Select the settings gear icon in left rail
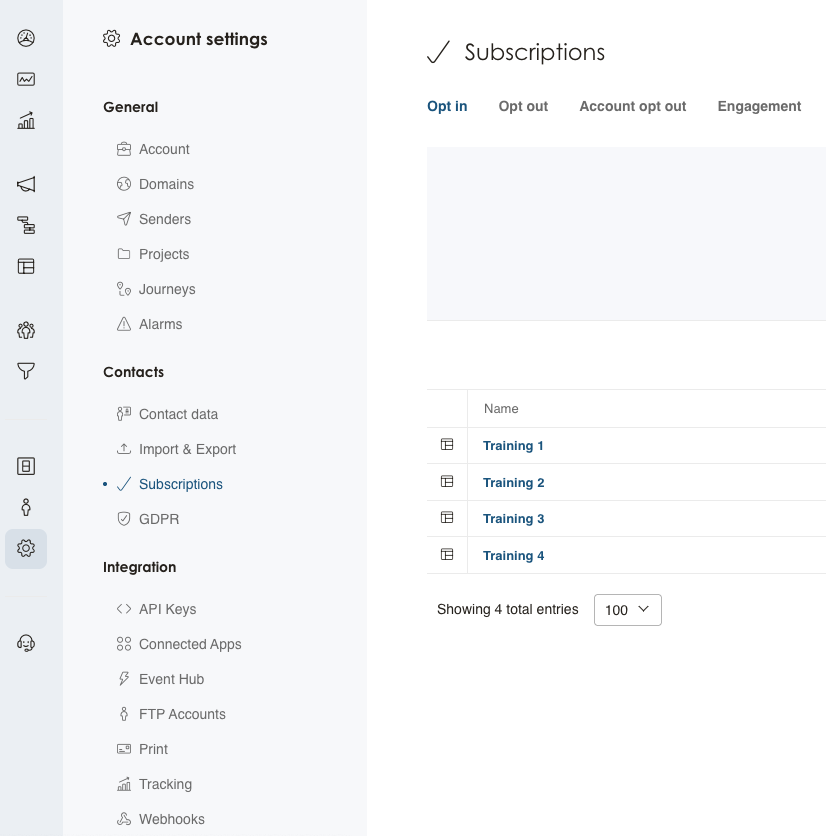This screenshot has width=826, height=836. click(26, 548)
